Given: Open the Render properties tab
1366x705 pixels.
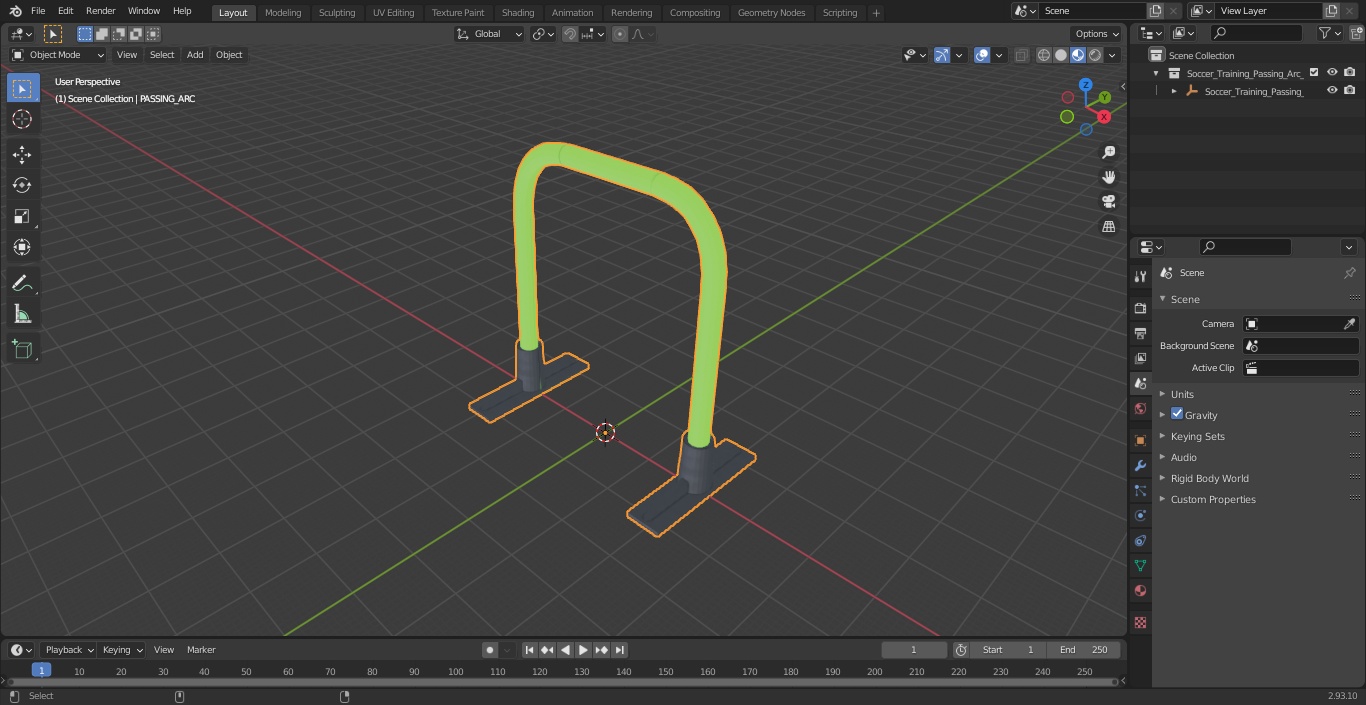Looking at the screenshot, I should pos(1140,308).
